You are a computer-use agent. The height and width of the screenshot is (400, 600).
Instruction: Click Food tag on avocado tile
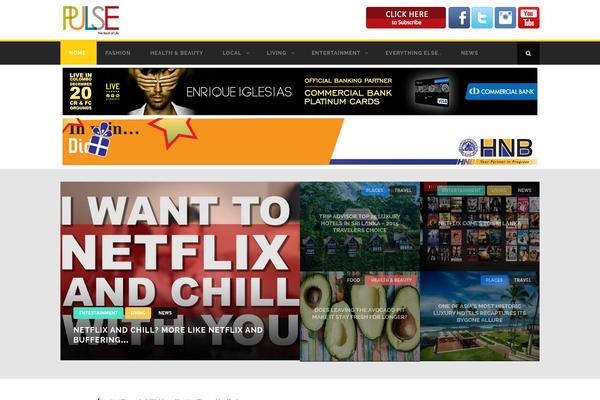click(x=353, y=280)
